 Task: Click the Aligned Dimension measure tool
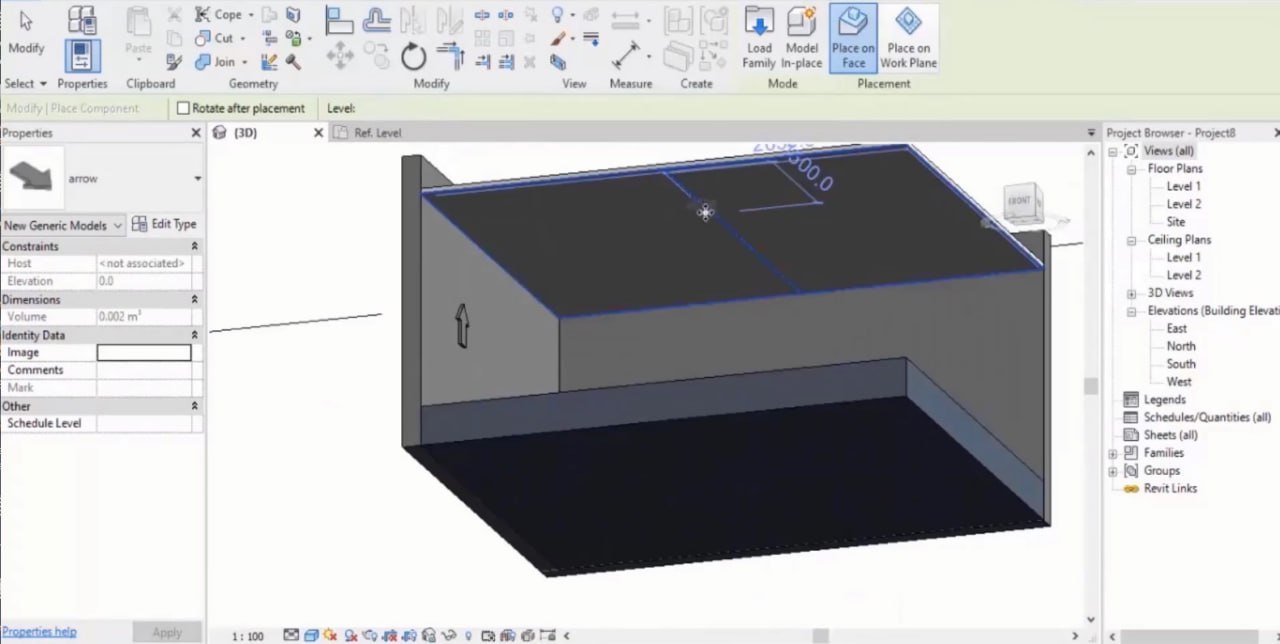627,55
